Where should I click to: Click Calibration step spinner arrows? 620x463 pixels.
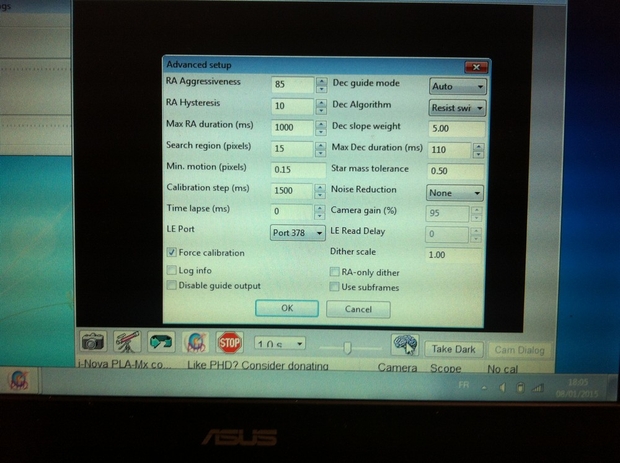click(320, 191)
